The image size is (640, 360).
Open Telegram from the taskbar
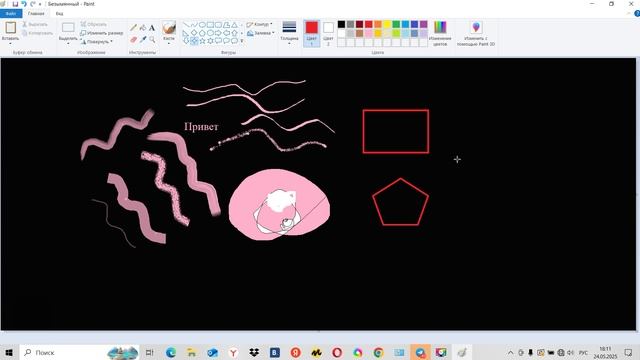(x=420, y=352)
